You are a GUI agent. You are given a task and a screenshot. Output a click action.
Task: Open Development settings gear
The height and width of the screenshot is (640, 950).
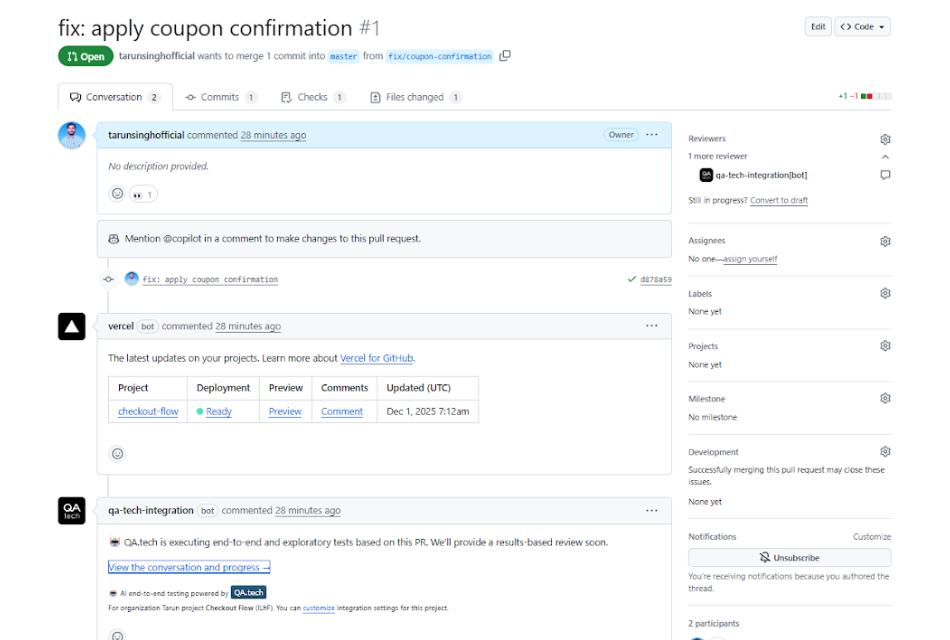(885, 452)
